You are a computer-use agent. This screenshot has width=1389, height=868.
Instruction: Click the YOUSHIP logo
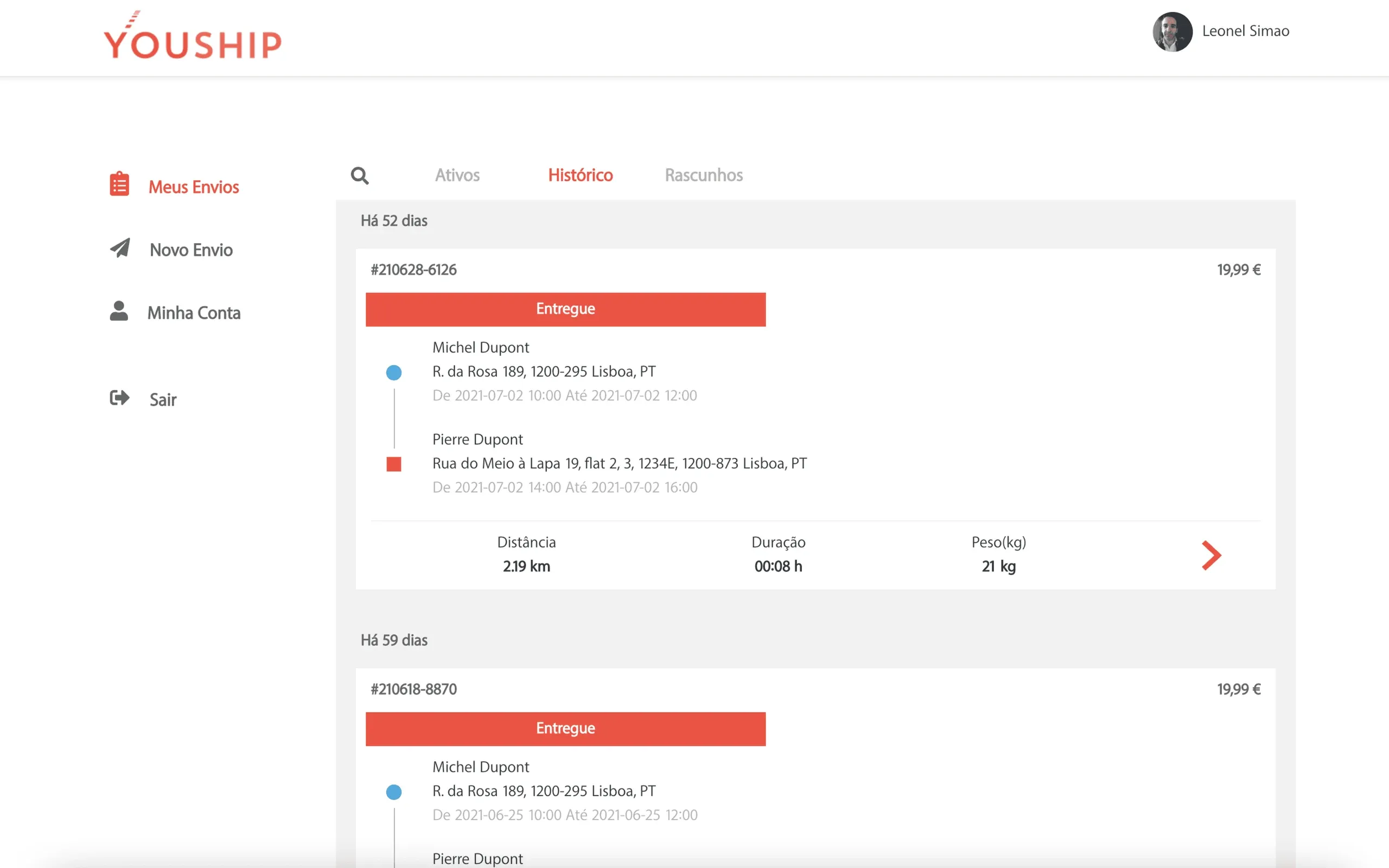(x=192, y=36)
